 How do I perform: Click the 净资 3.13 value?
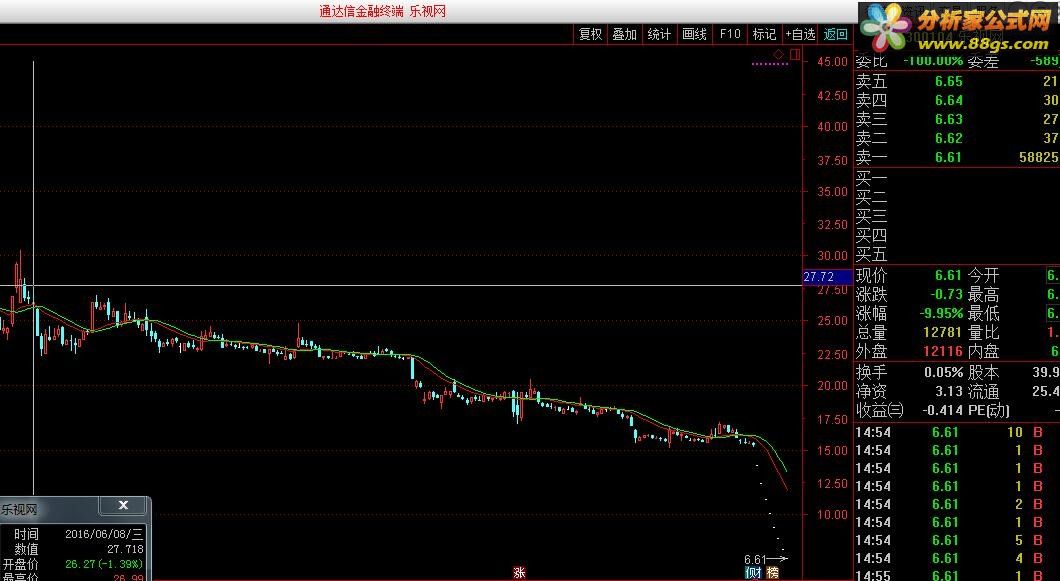(948, 391)
